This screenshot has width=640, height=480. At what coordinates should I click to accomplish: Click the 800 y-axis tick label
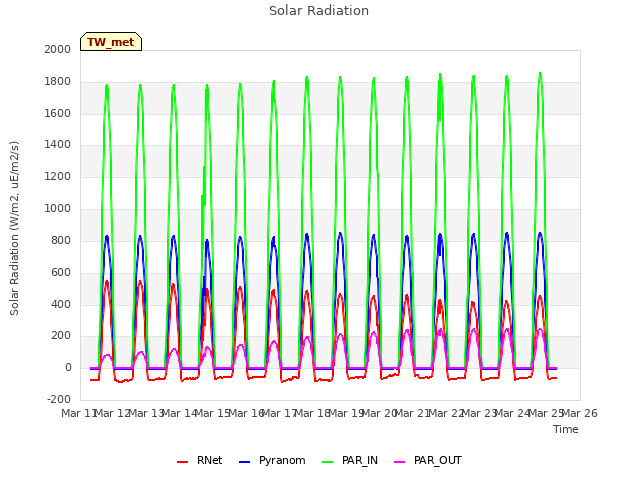tap(61, 240)
